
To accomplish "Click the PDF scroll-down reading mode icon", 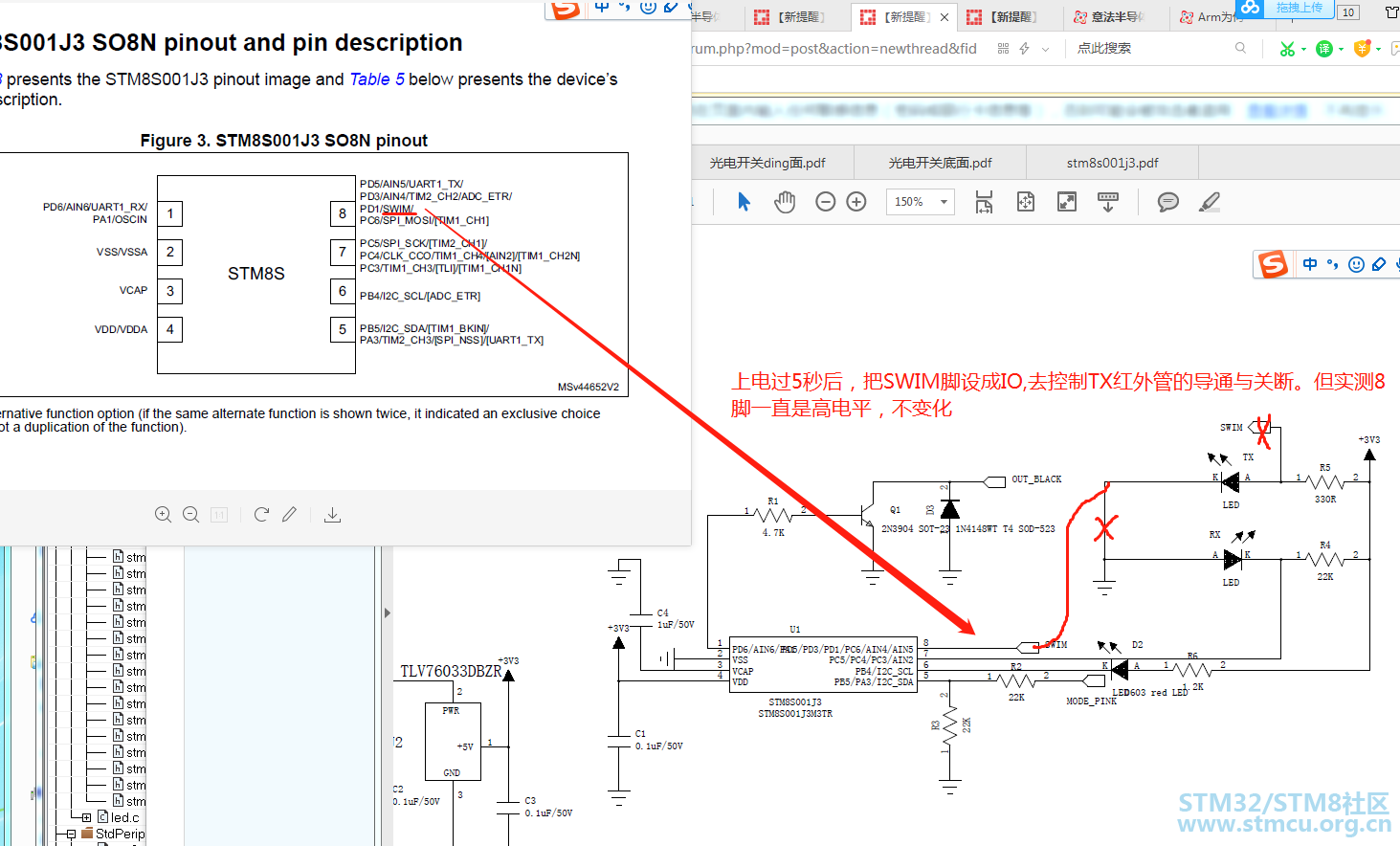I will coord(1108,202).
